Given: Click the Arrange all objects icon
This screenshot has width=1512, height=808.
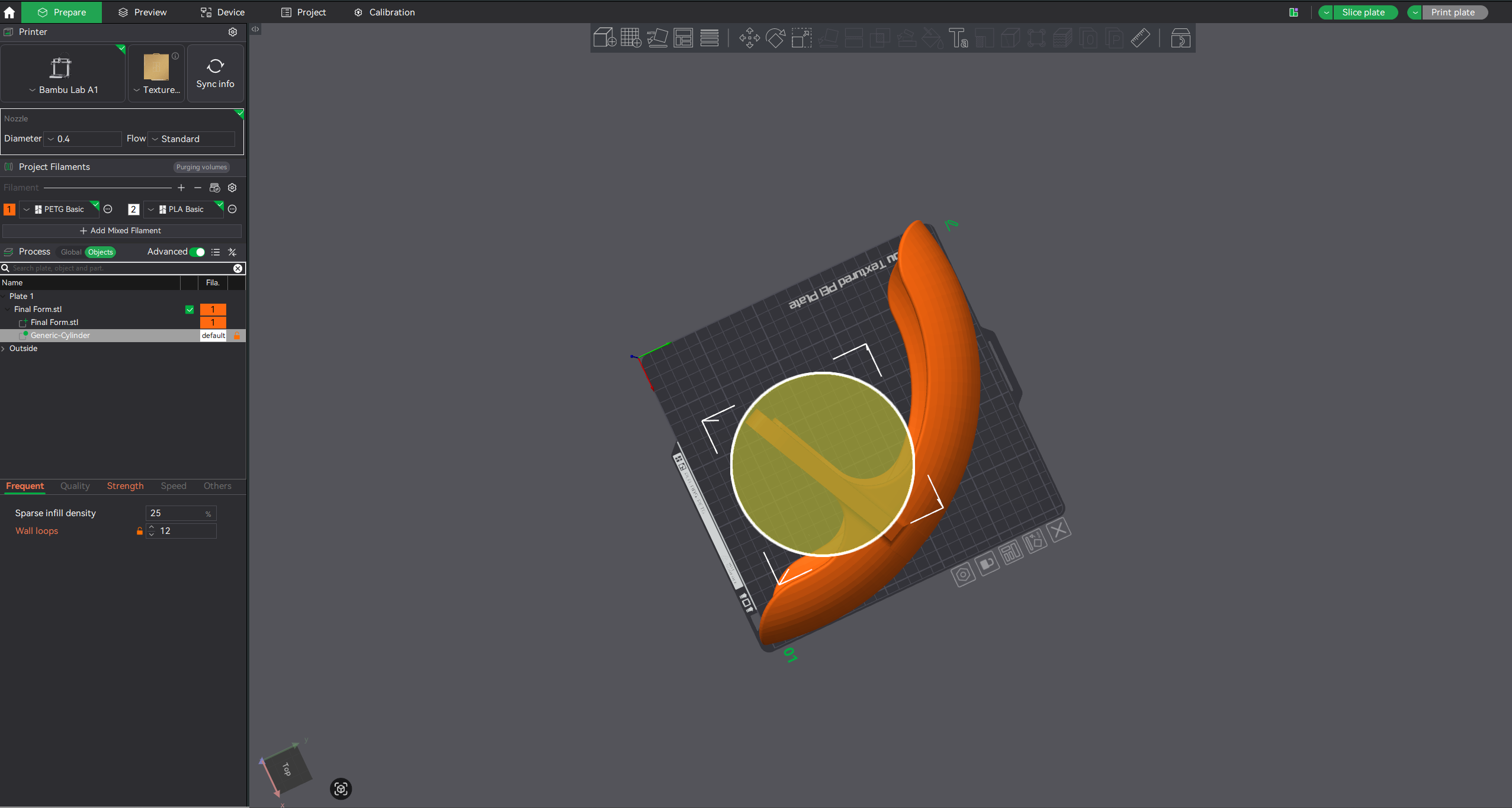Looking at the screenshot, I should pos(683,38).
